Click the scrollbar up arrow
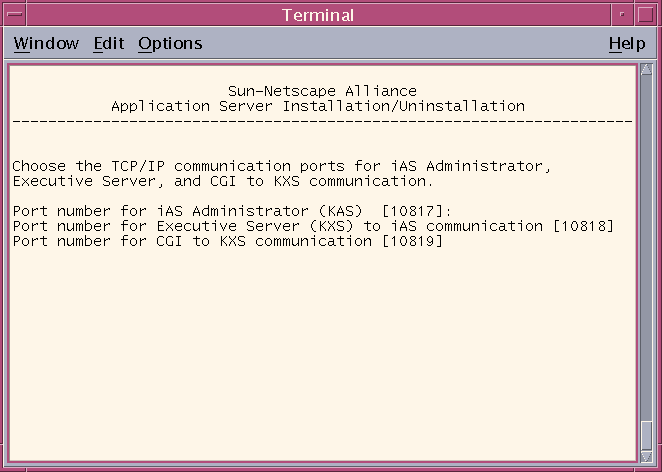 [x=646, y=69]
